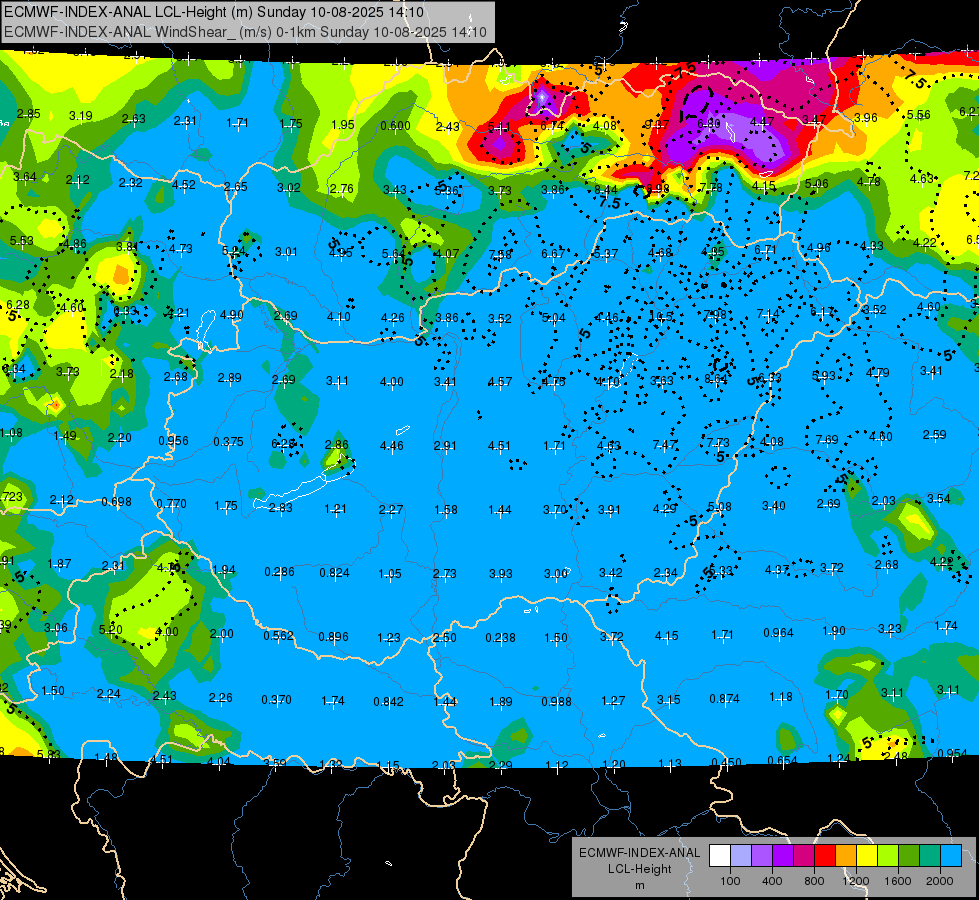Viewport: 979px width, 900px height.
Task: Click the value "2.50" on the map
Action: [445, 637]
